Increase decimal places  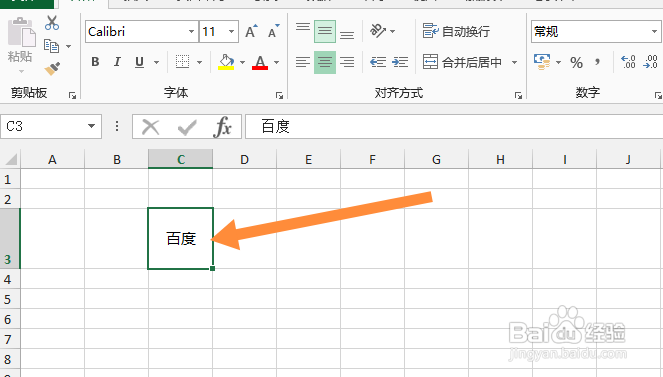tap(628, 62)
